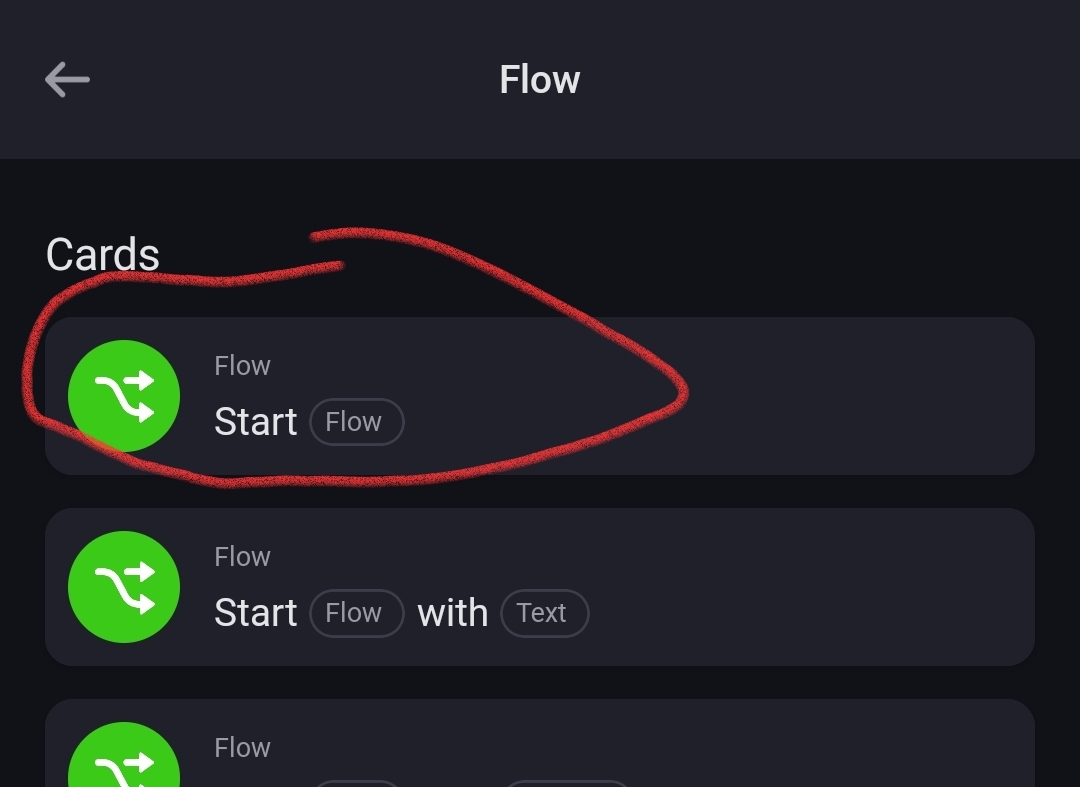Select the Flow chip in the 'with Text' card
Screen dimensions: 1080x787
356,613
